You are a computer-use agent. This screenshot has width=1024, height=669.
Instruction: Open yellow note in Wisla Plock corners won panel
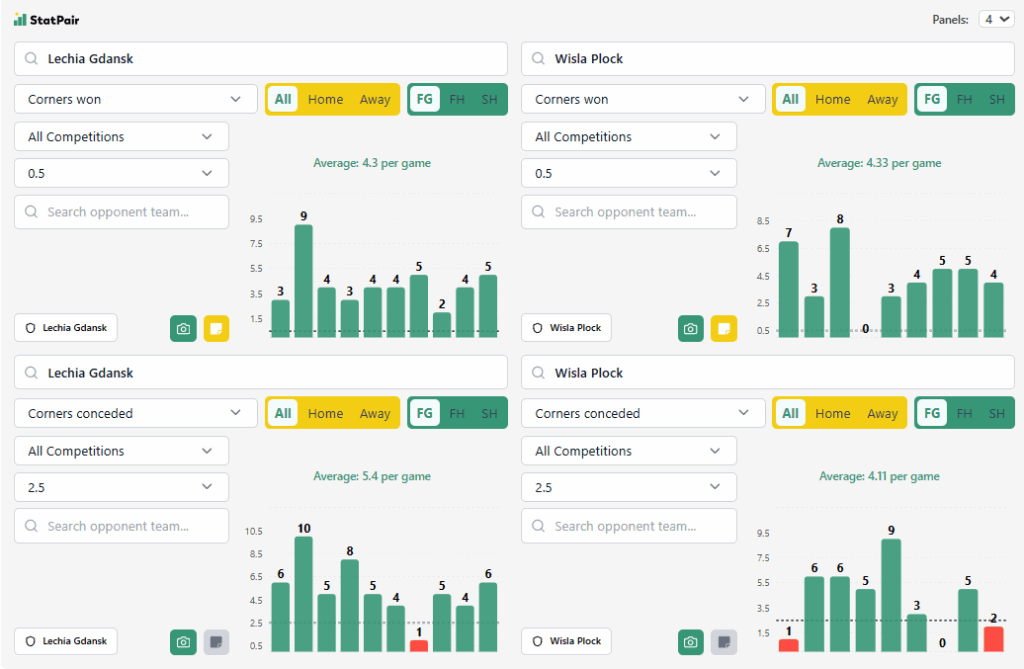click(x=723, y=328)
